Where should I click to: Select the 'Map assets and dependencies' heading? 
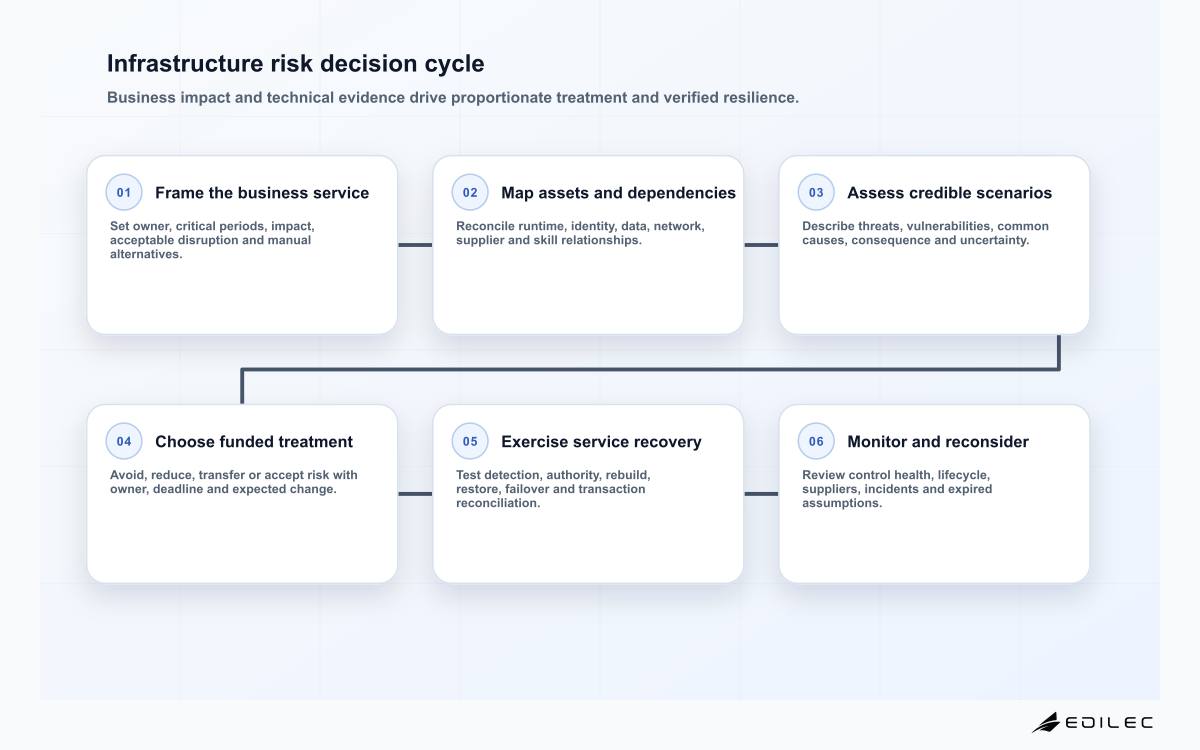[618, 193]
